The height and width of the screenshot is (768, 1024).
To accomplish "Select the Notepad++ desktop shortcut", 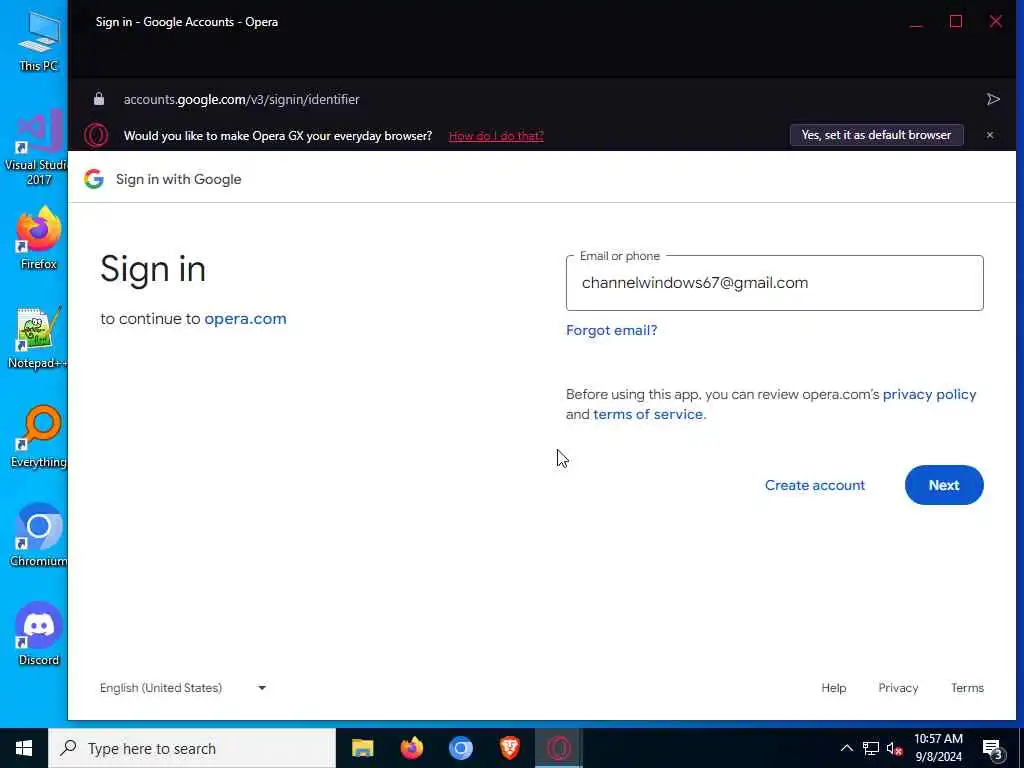I will coord(39,338).
